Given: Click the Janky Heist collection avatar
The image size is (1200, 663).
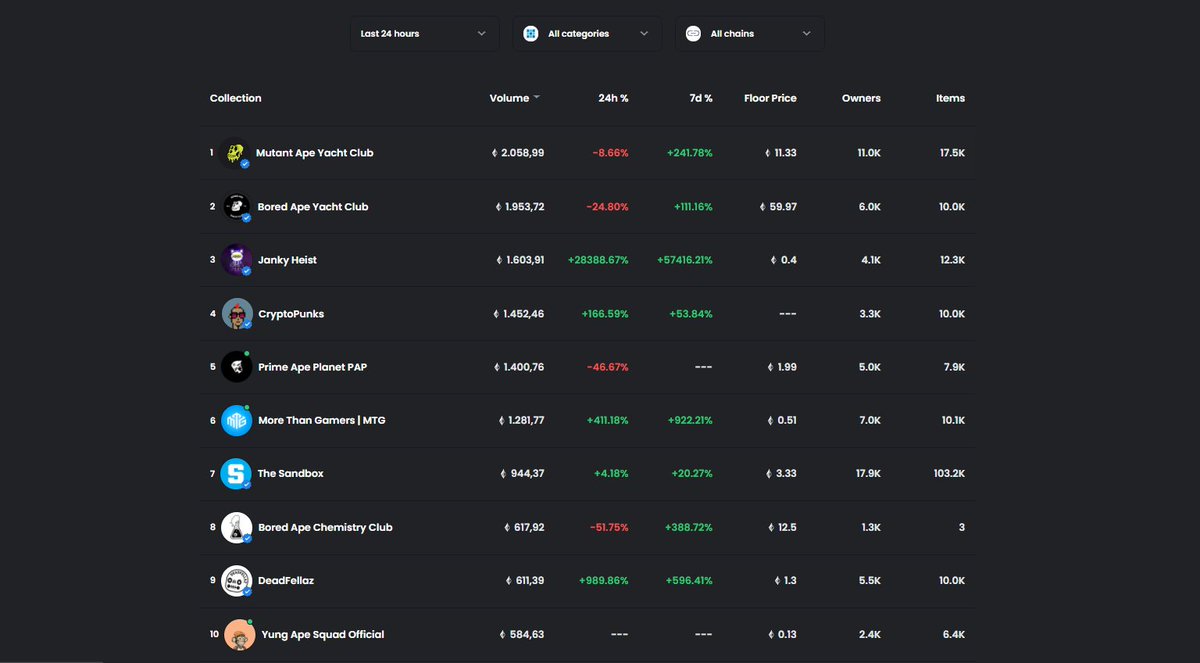Looking at the screenshot, I should (237, 260).
